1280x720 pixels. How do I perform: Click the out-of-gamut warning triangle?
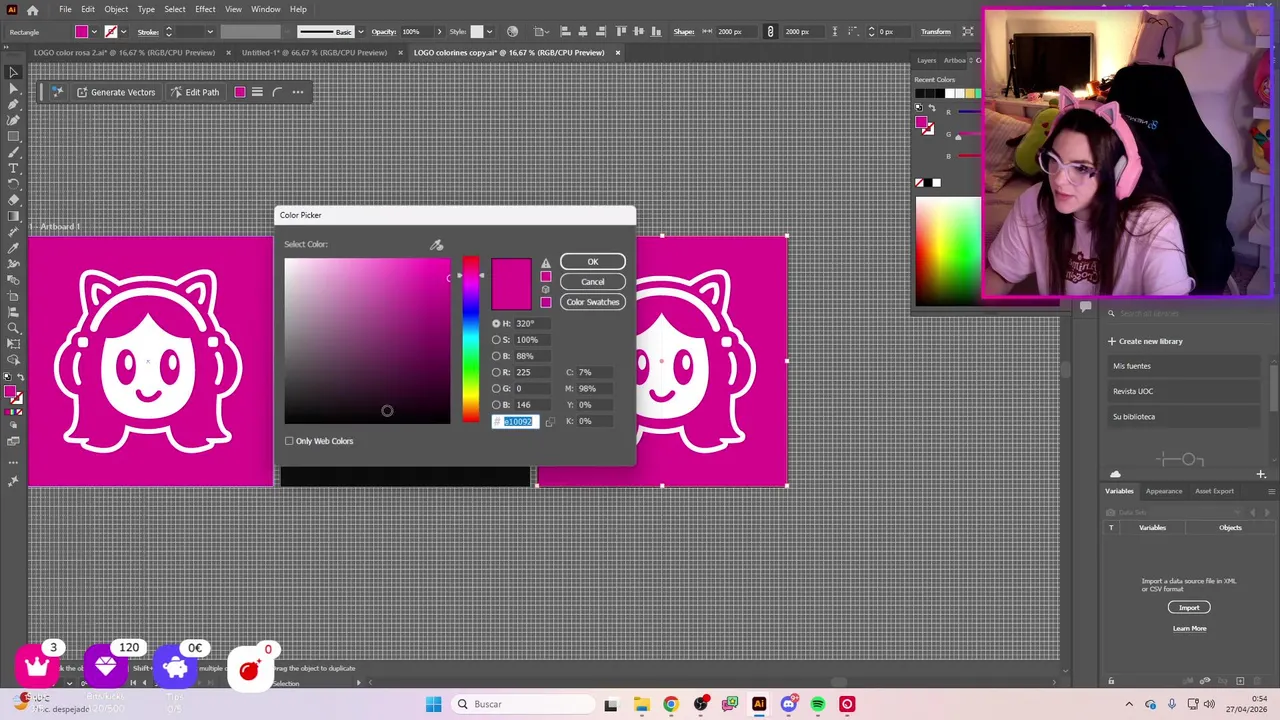(545, 264)
